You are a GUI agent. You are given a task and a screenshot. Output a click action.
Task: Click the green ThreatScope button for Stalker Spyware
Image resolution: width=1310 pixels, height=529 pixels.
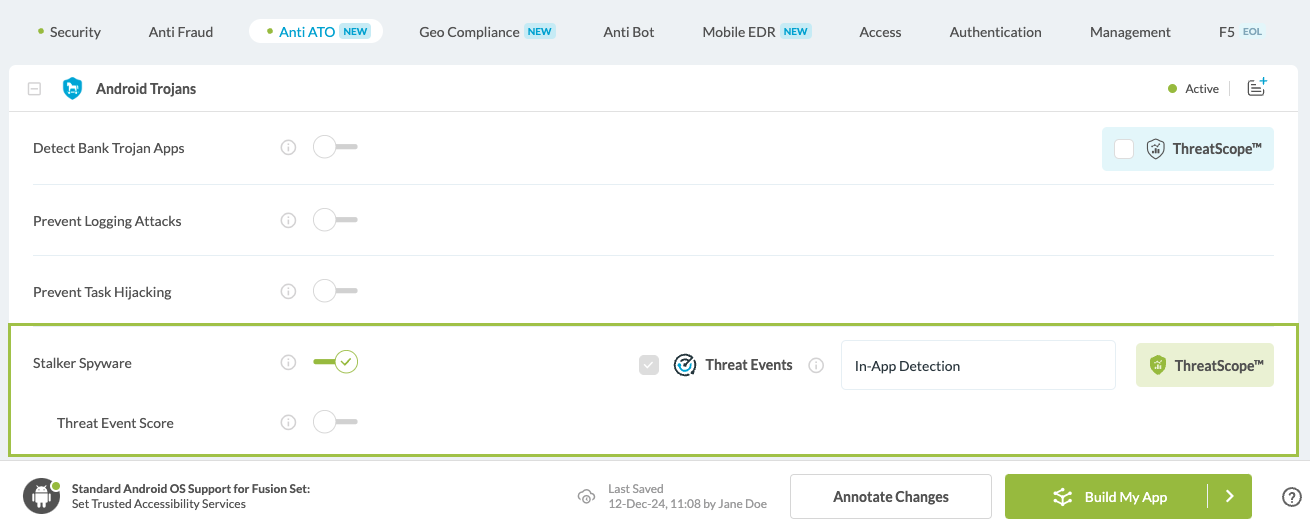[1204, 366]
